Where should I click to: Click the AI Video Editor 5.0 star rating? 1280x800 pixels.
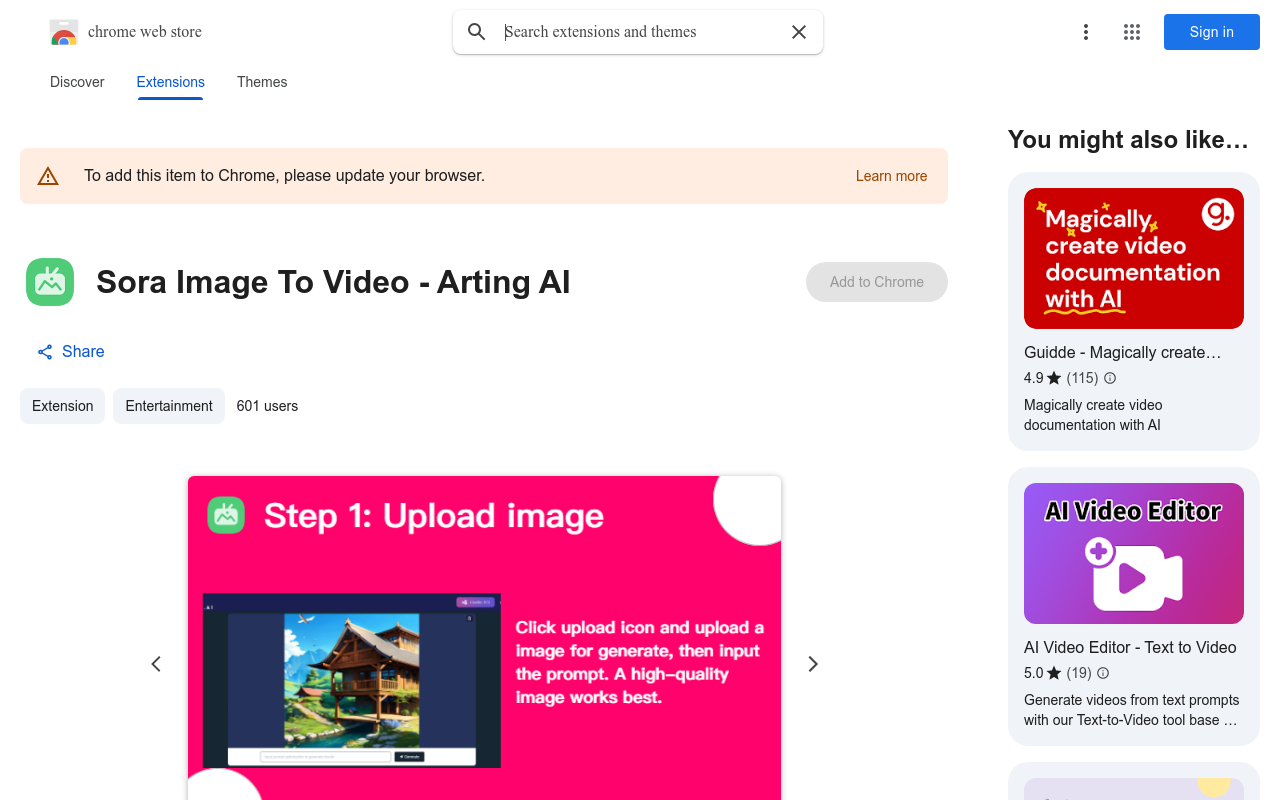tap(1042, 673)
